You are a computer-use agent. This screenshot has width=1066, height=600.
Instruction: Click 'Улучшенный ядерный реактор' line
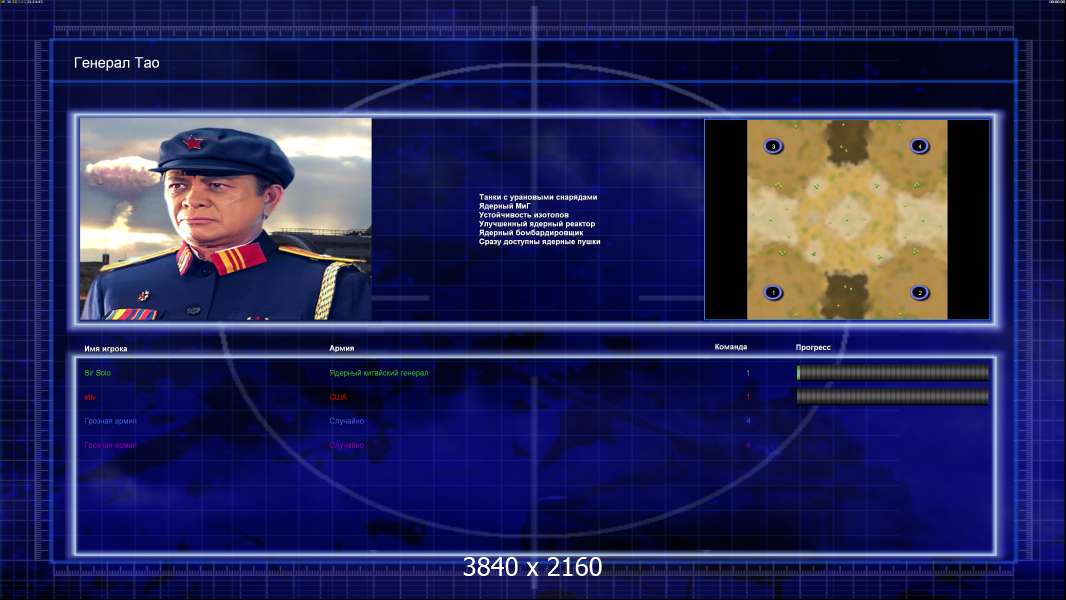click(x=536, y=224)
